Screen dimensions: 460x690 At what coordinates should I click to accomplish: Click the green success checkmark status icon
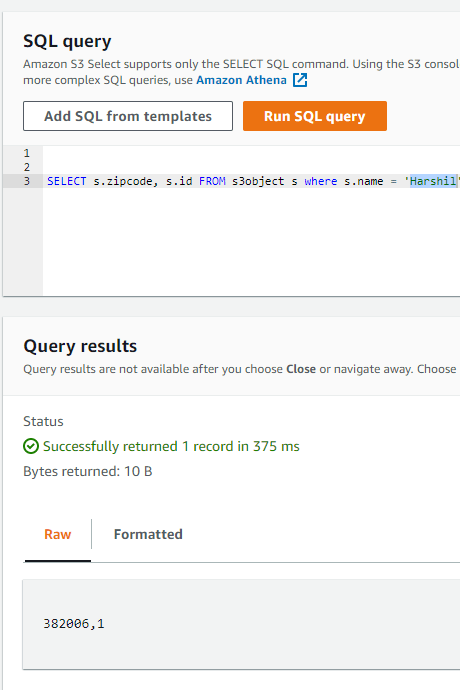31,446
